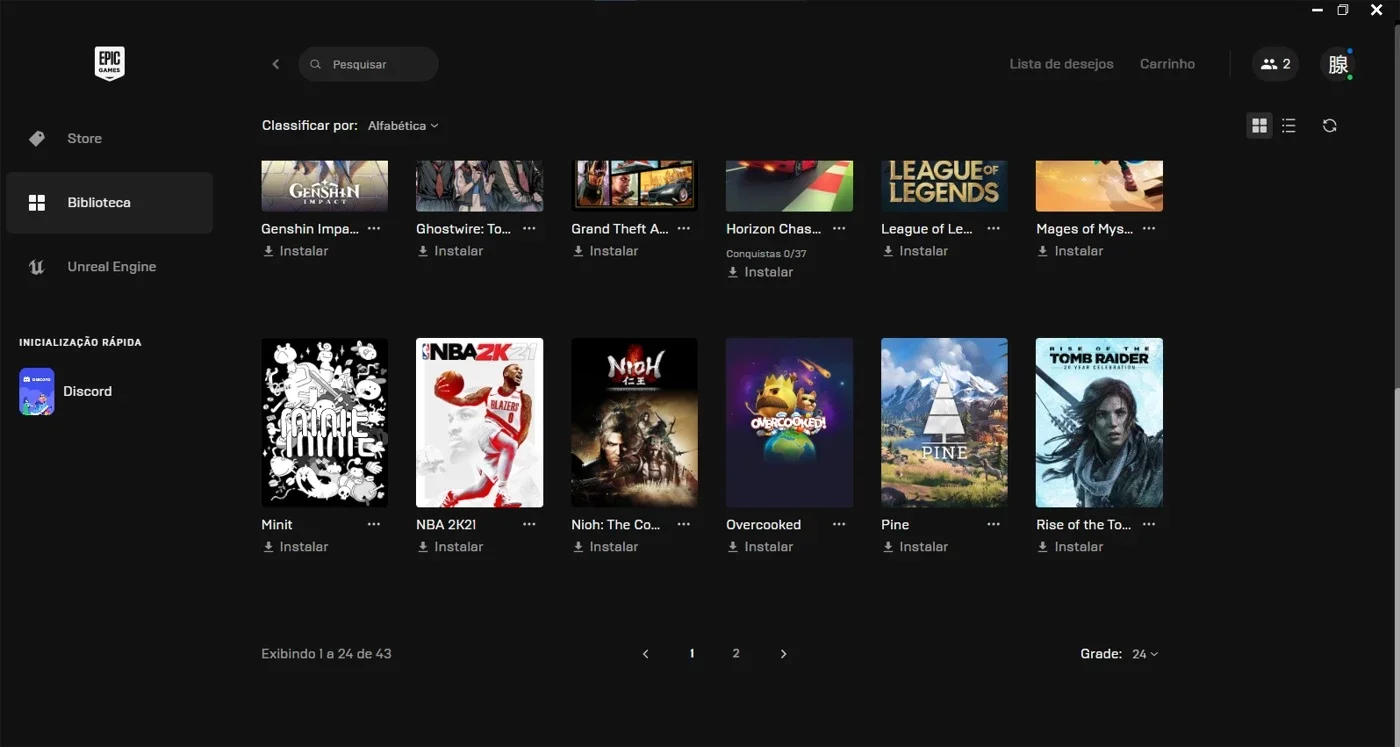Image resolution: width=1400 pixels, height=747 pixels.
Task: Open the NBA 2K21 cover thumbnail
Action: coord(480,423)
